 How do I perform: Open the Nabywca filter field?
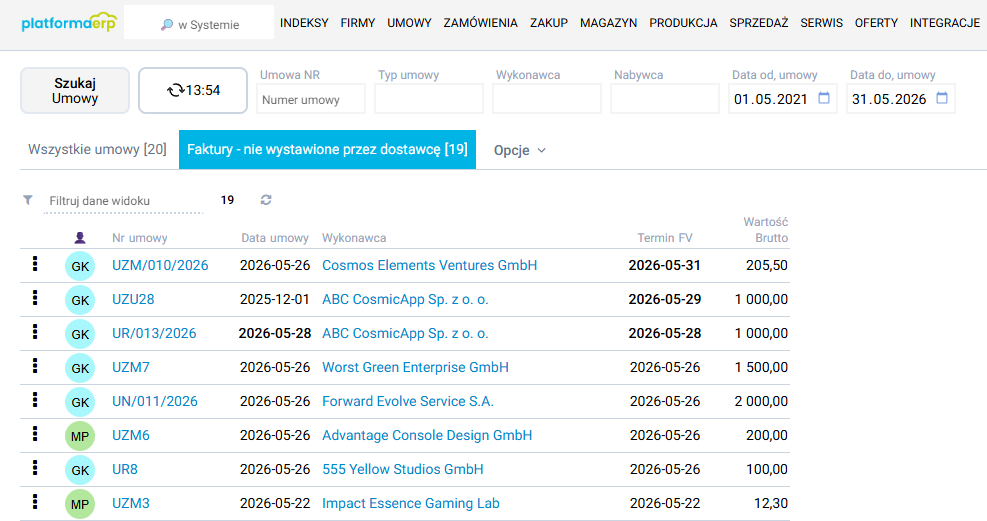(665, 99)
